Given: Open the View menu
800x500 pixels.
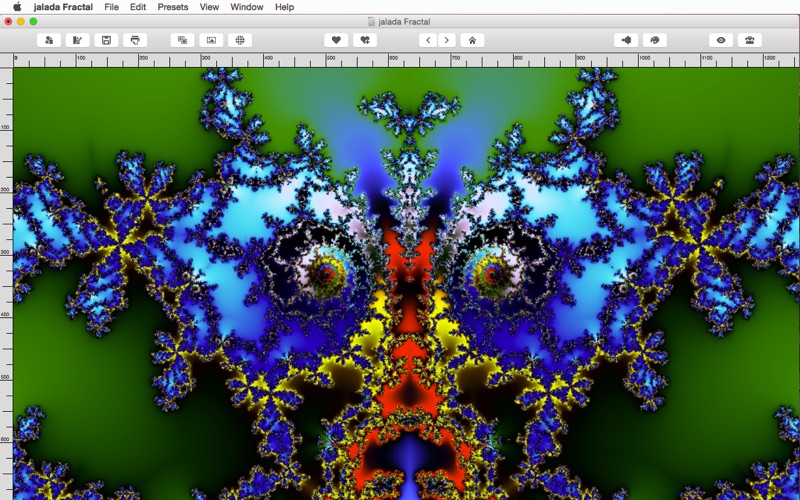Looking at the screenshot, I should 209,7.
